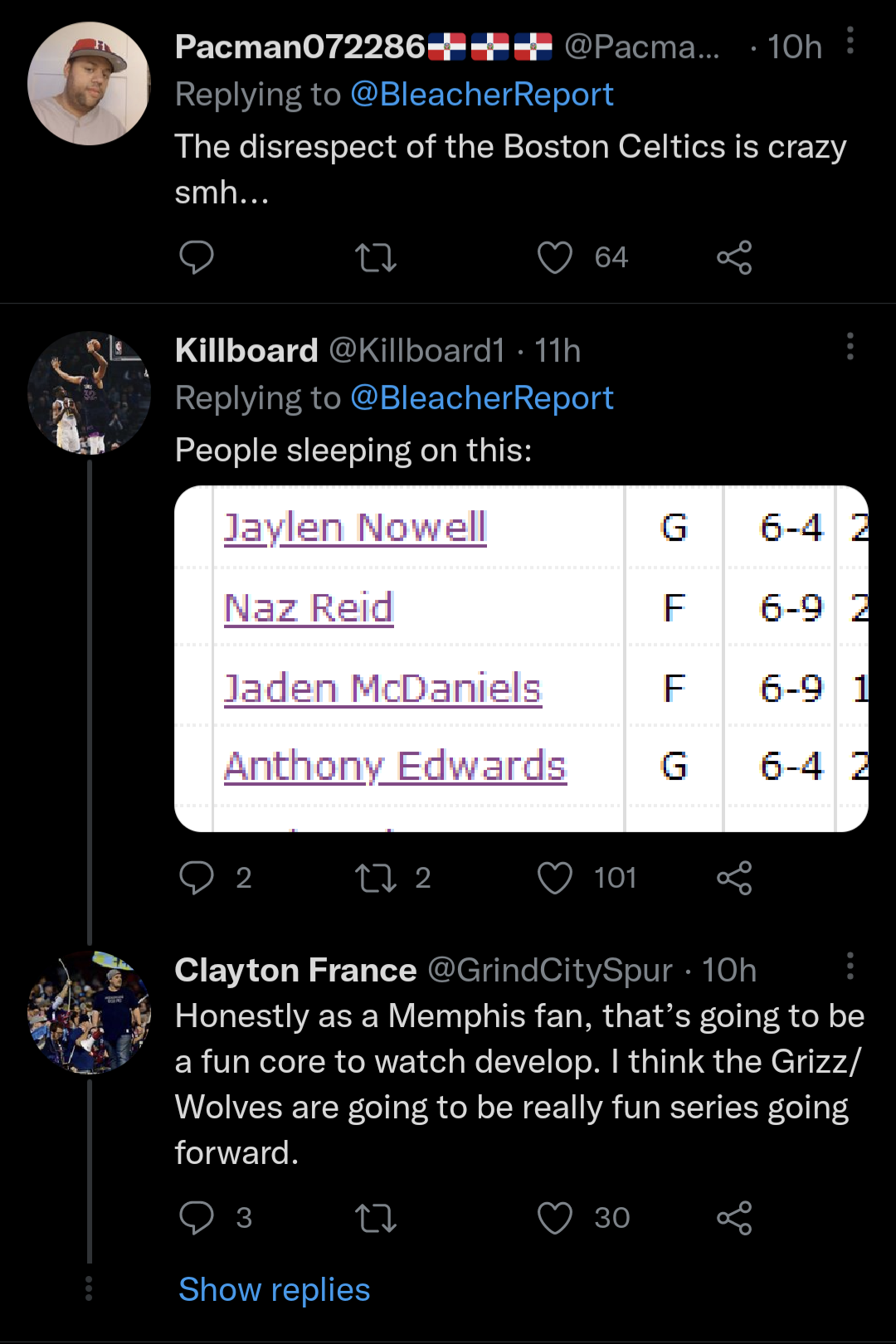896x1344 pixels.
Task: Open @BleacherReport mention in Killboard's reply
Action: click(x=482, y=398)
